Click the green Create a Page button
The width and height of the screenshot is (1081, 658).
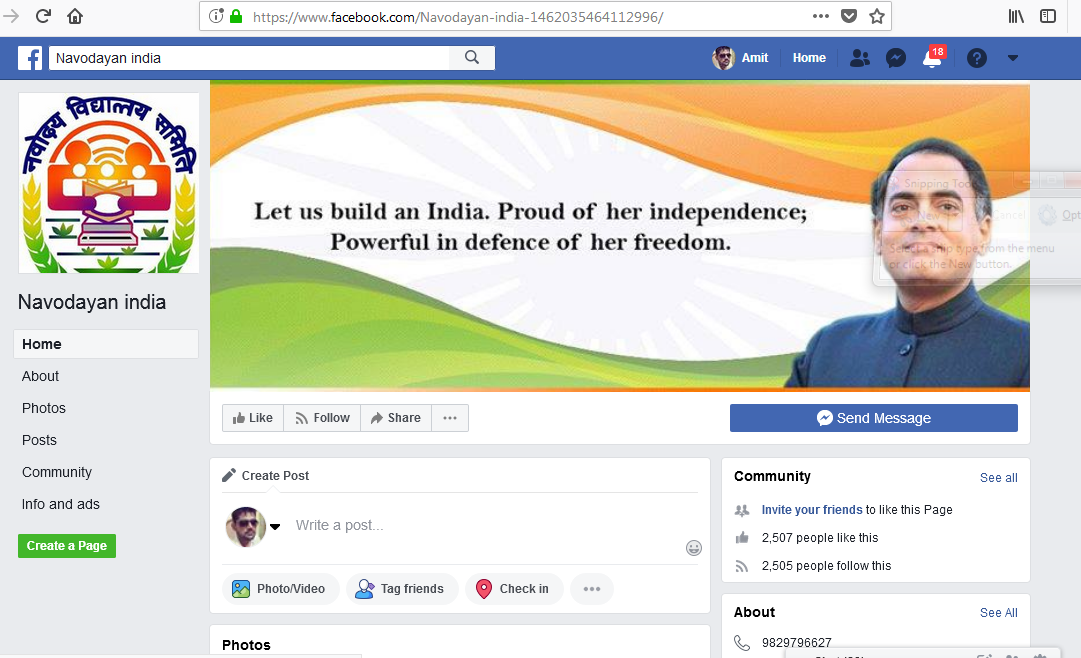tap(67, 546)
